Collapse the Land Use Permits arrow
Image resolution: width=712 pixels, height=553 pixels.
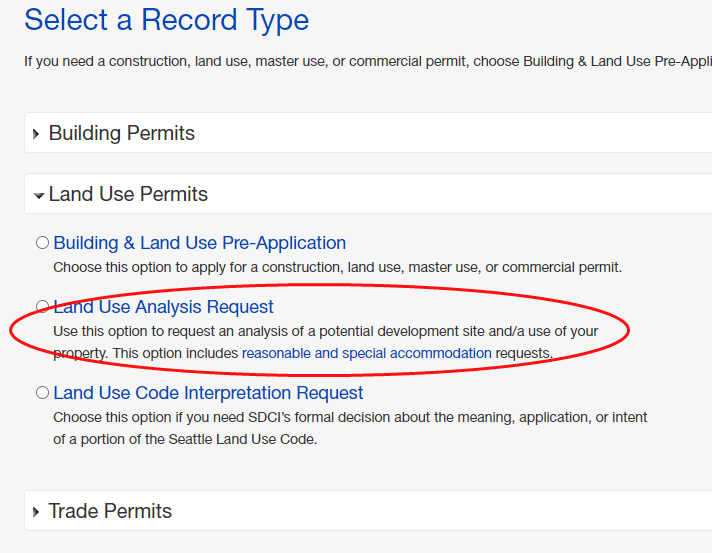point(39,195)
